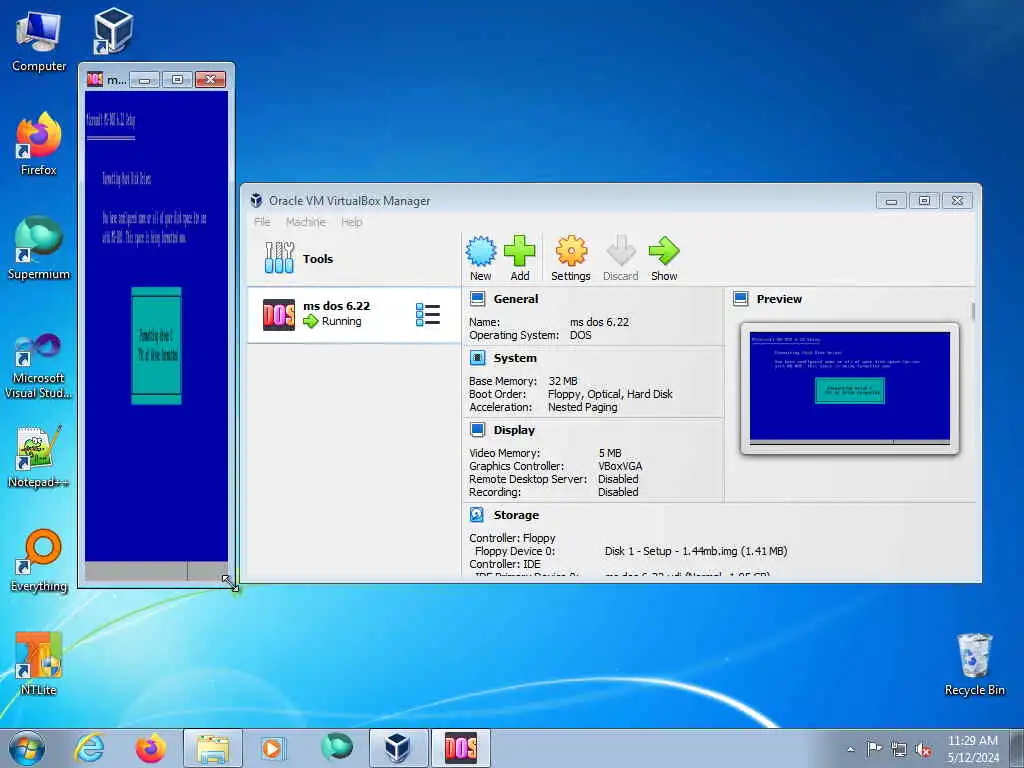Open the media player taskbar icon
This screenshot has width=1024, height=768.
(272, 748)
